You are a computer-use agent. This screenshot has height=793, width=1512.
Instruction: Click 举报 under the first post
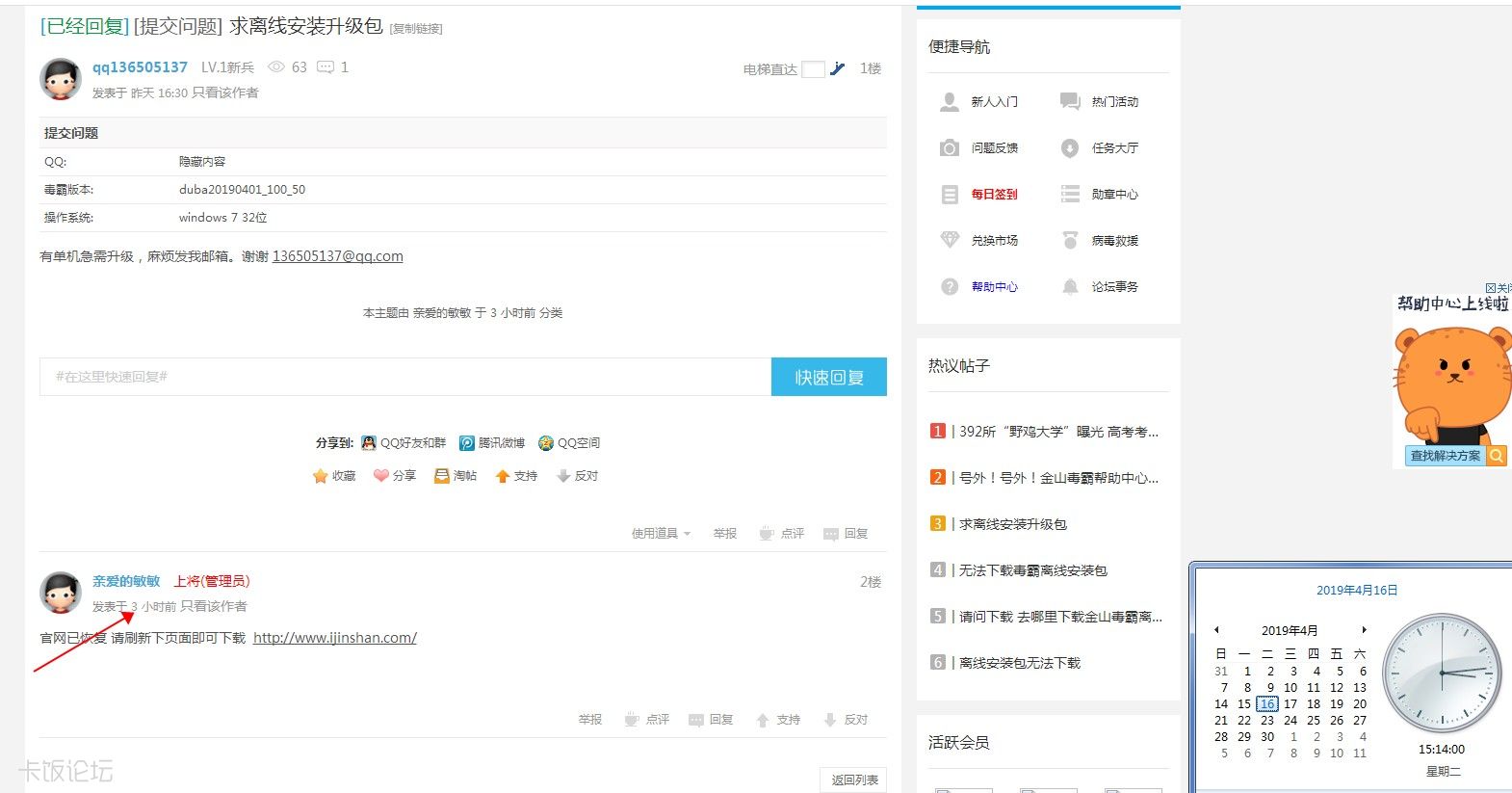click(725, 533)
